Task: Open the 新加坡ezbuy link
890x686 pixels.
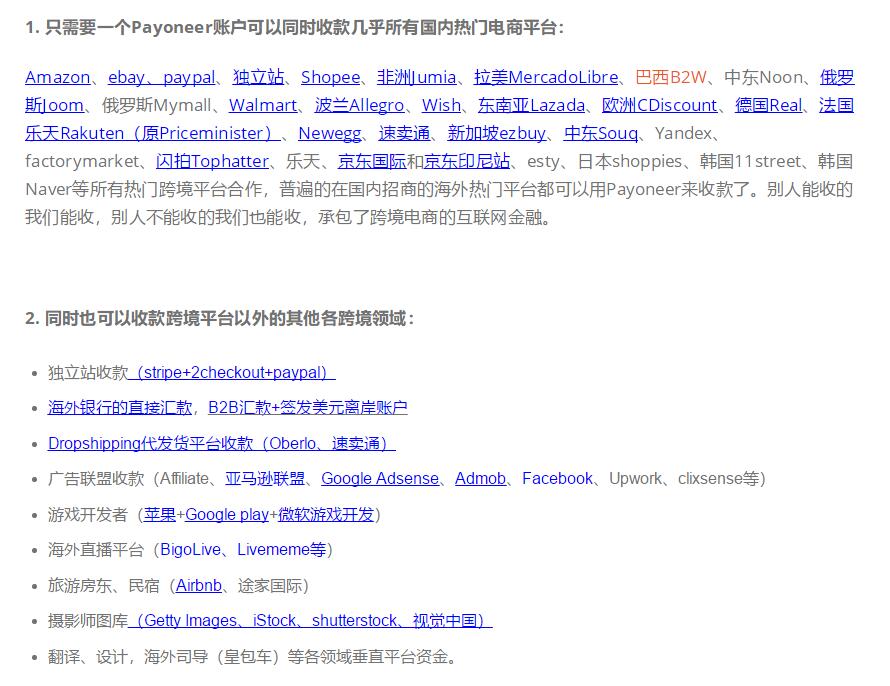Action: coord(497,133)
